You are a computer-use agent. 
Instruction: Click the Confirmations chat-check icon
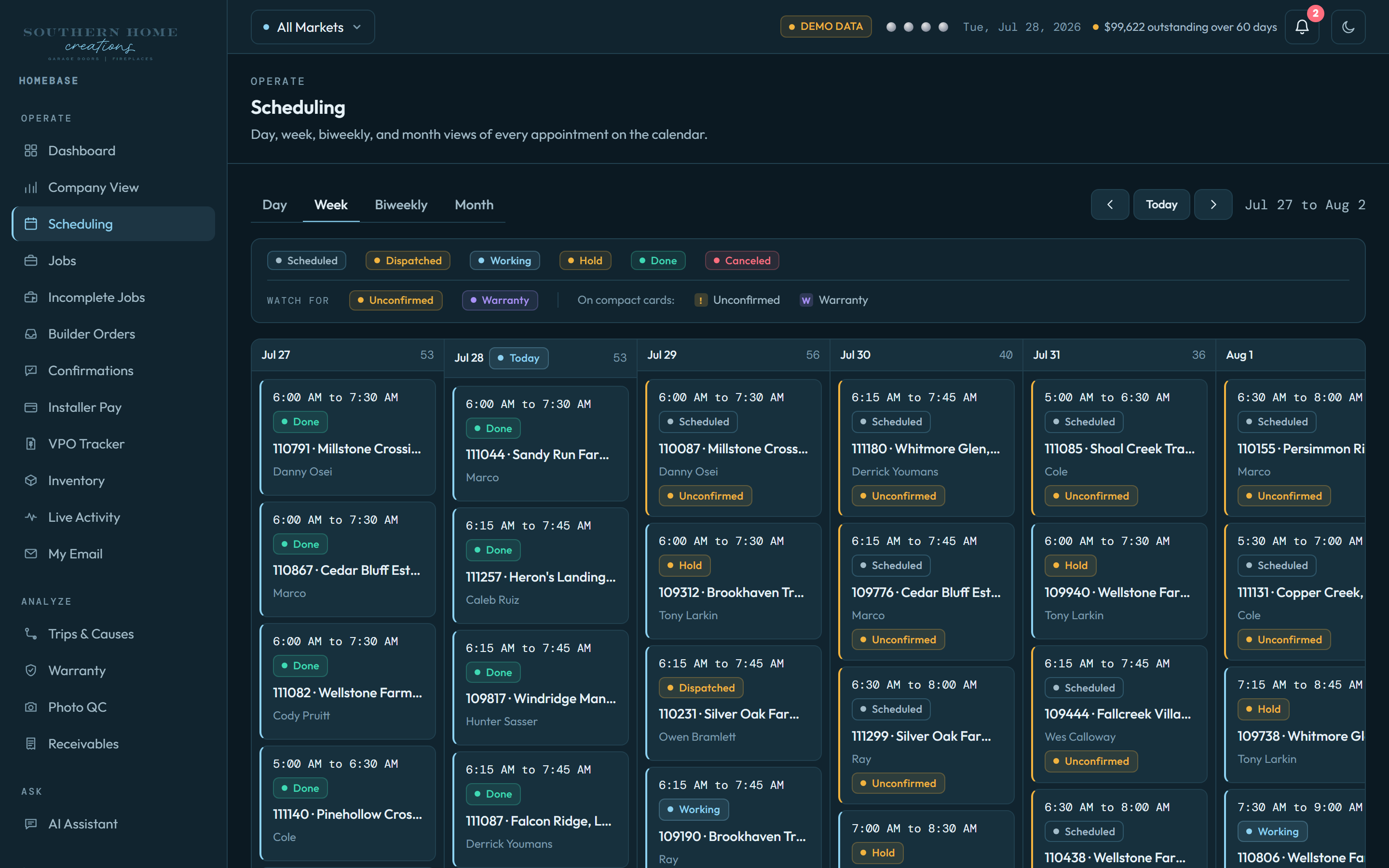[x=31, y=371]
